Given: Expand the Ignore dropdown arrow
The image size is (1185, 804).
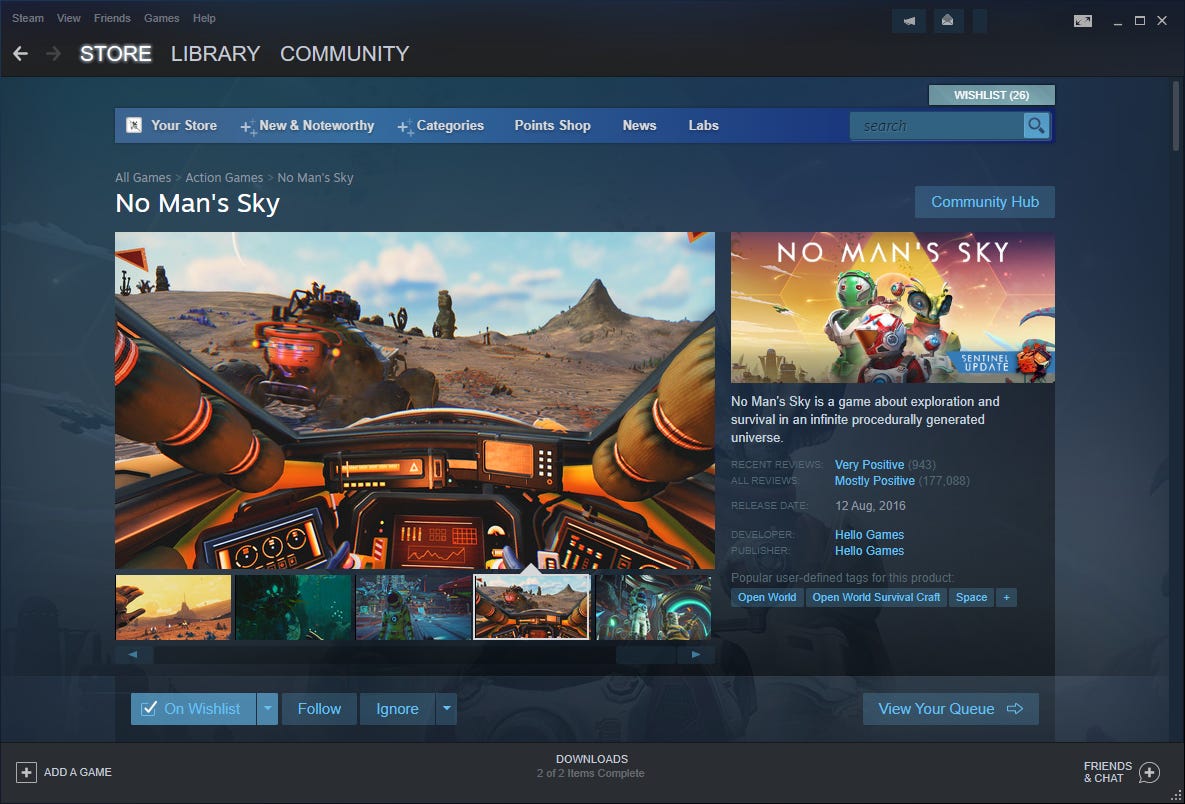Looking at the screenshot, I should click(446, 709).
